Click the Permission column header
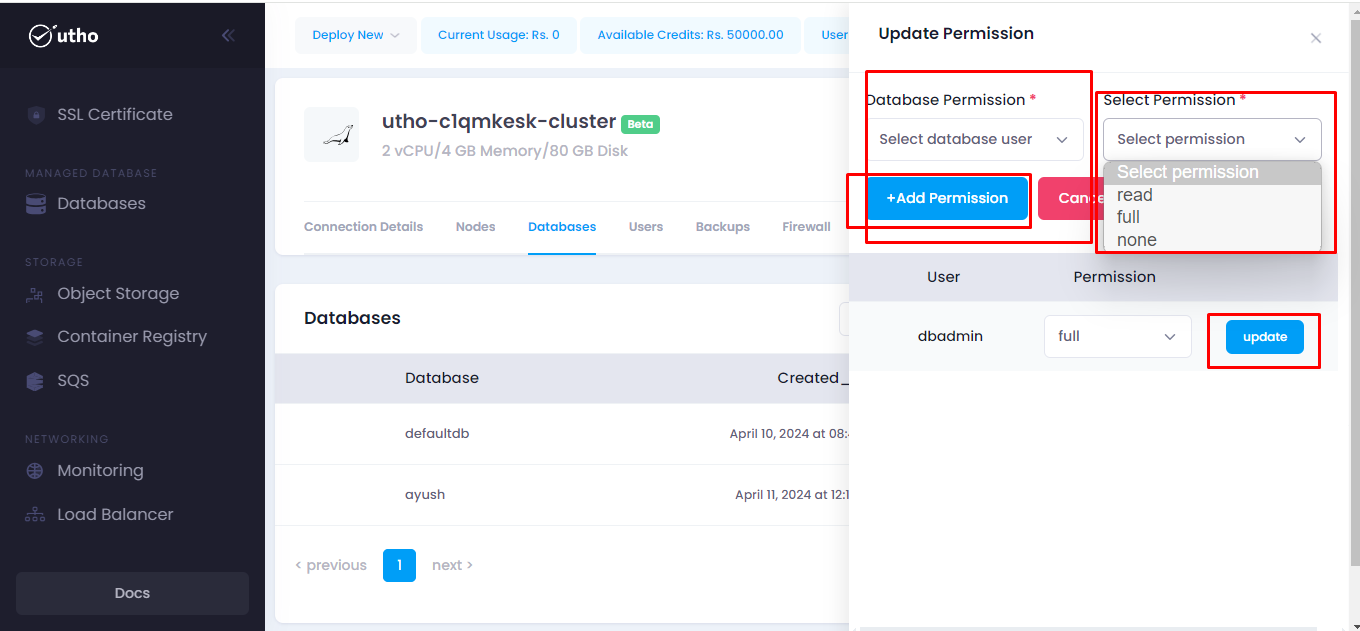Image resolution: width=1360 pixels, height=631 pixels. (x=1114, y=277)
